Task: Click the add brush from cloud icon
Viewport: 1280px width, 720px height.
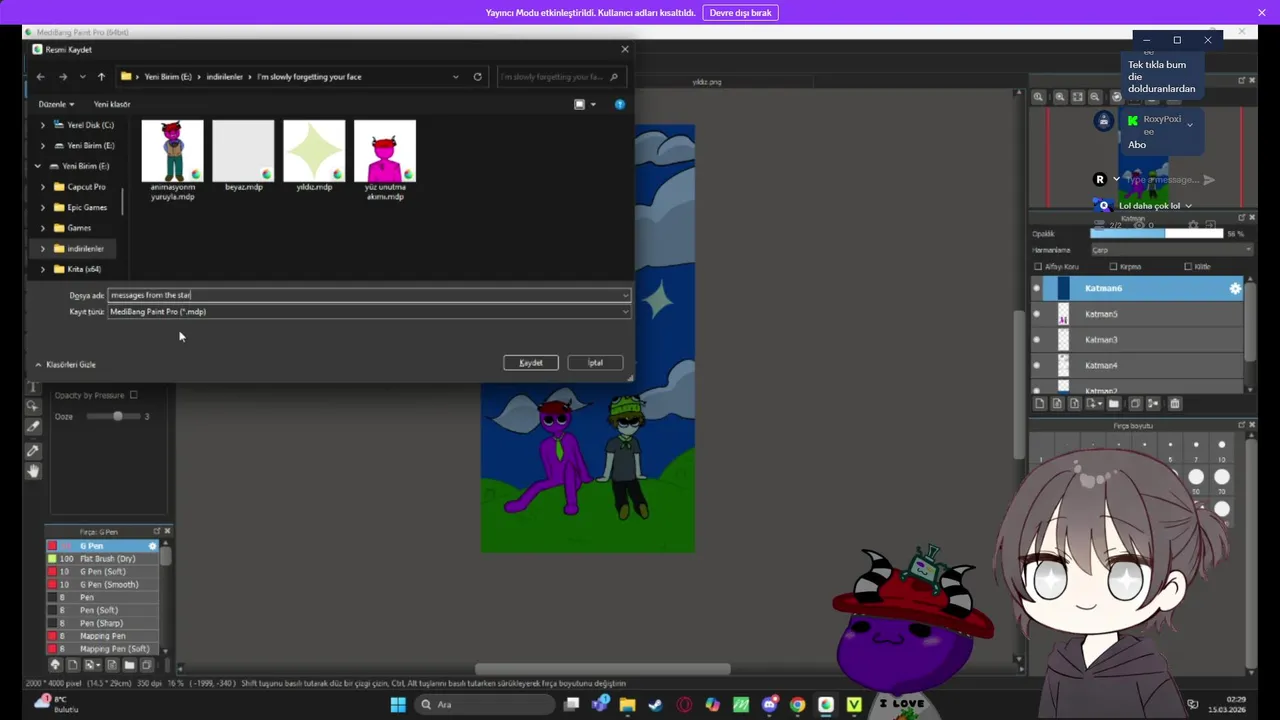Action: click(x=55, y=665)
